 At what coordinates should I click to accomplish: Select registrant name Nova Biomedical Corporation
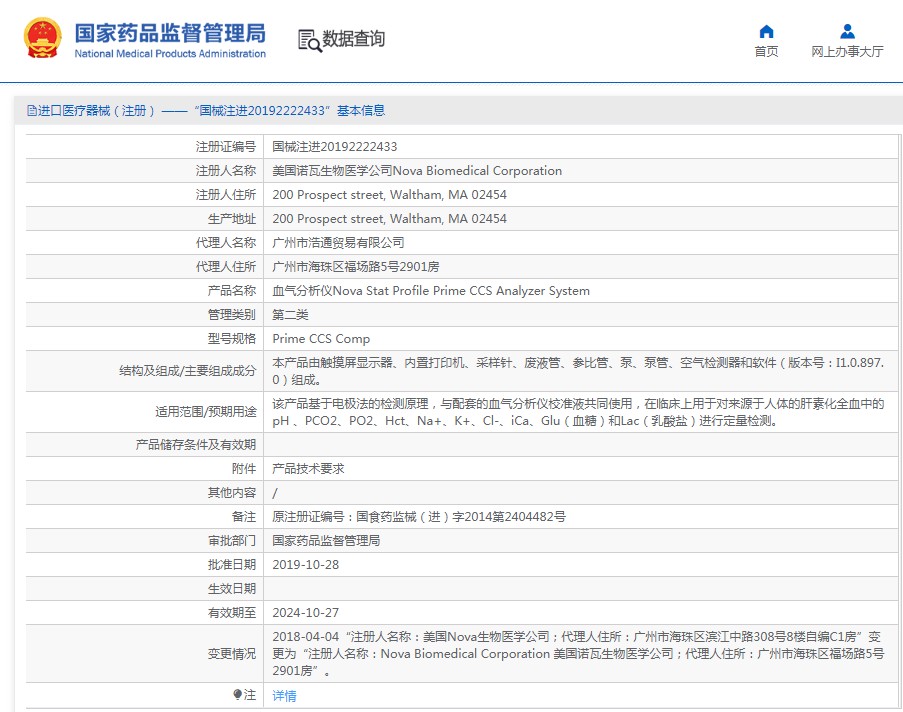tap(417, 171)
